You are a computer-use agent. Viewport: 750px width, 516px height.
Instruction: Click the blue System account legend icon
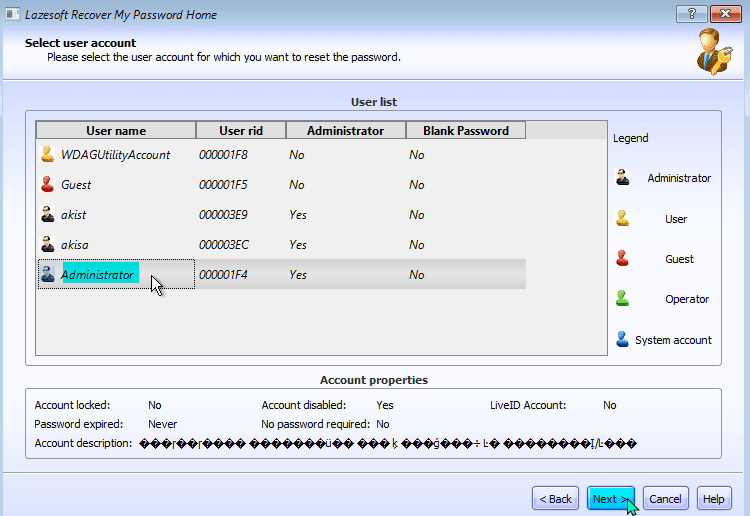pos(622,340)
